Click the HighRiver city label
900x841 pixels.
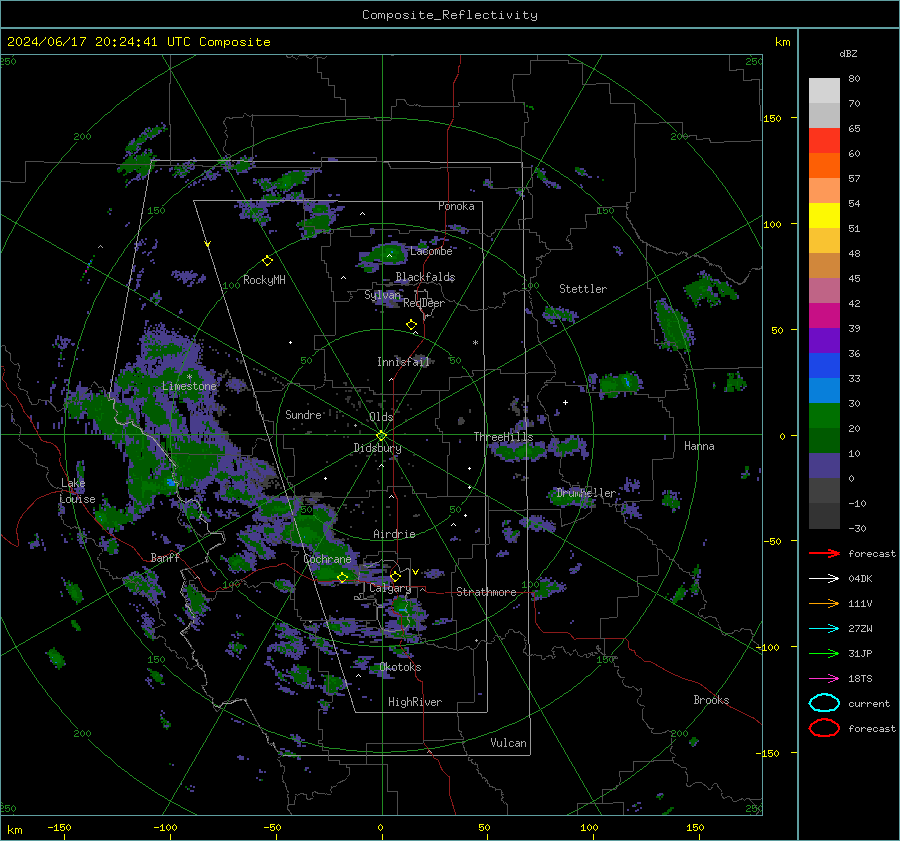(x=415, y=702)
